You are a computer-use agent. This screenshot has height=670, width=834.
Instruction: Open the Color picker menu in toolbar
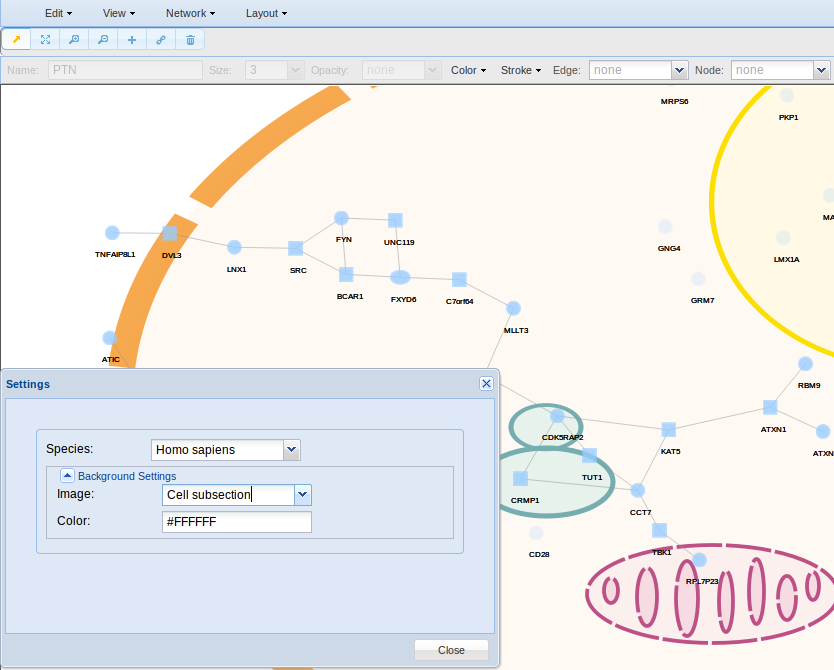[468, 70]
